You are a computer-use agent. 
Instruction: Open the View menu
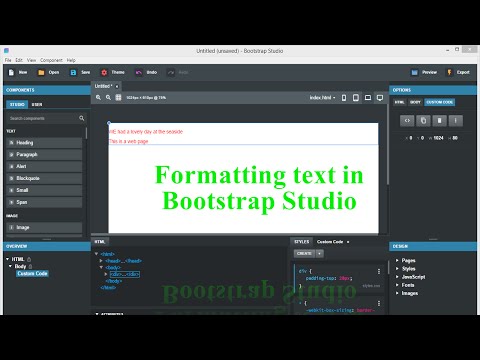point(31,60)
